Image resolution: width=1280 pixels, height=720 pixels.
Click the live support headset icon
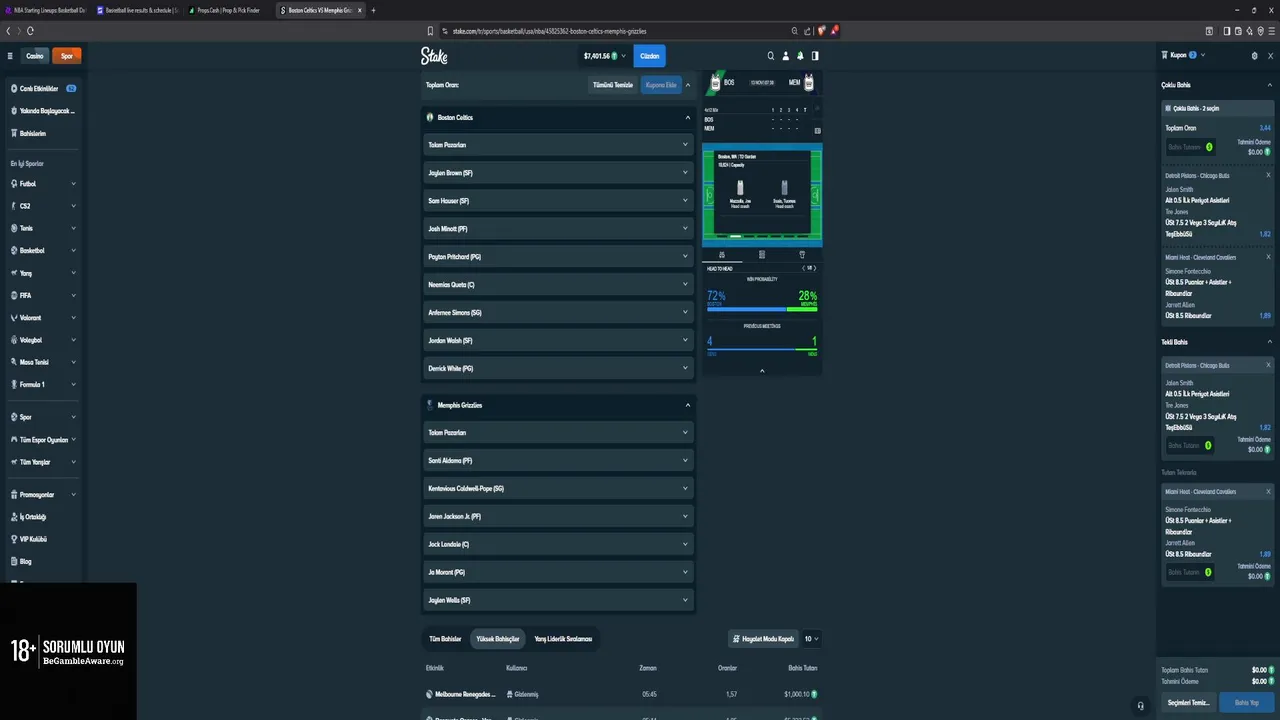point(1141,705)
